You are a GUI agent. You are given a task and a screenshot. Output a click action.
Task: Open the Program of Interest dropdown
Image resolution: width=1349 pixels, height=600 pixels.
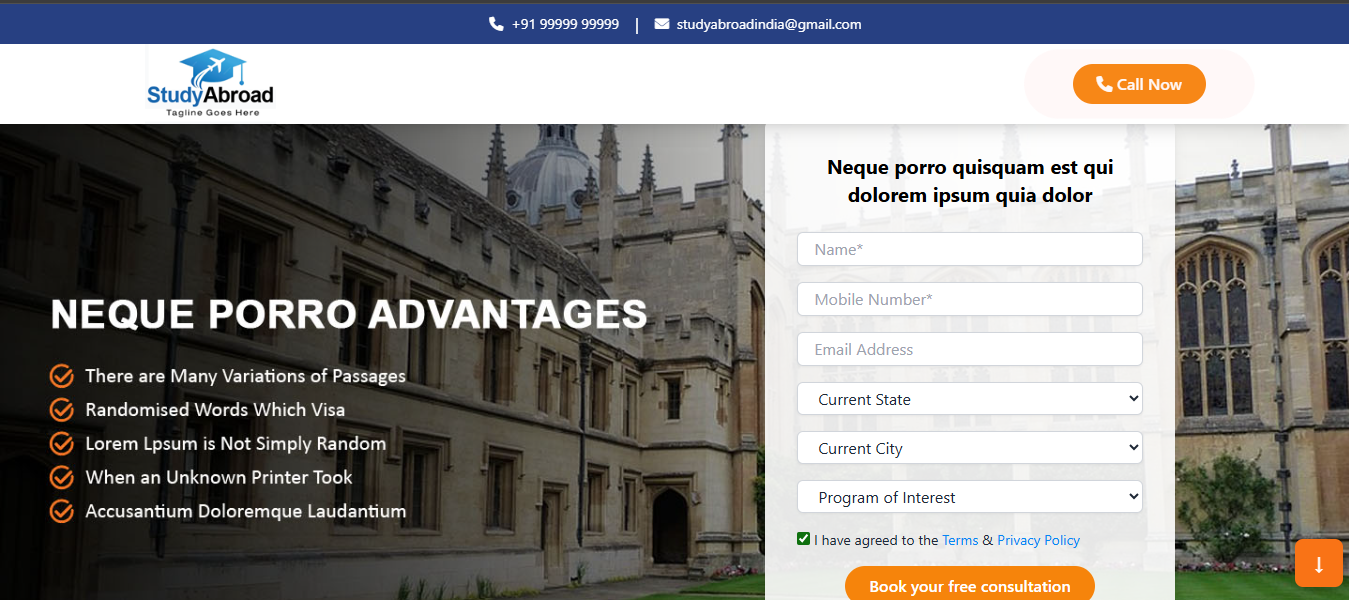[x=969, y=497]
